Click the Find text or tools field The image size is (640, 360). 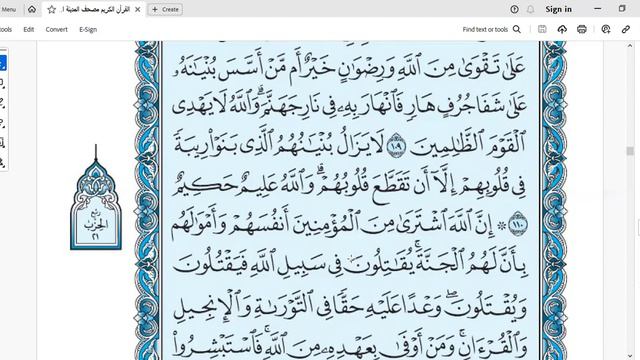(x=485, y=29)
